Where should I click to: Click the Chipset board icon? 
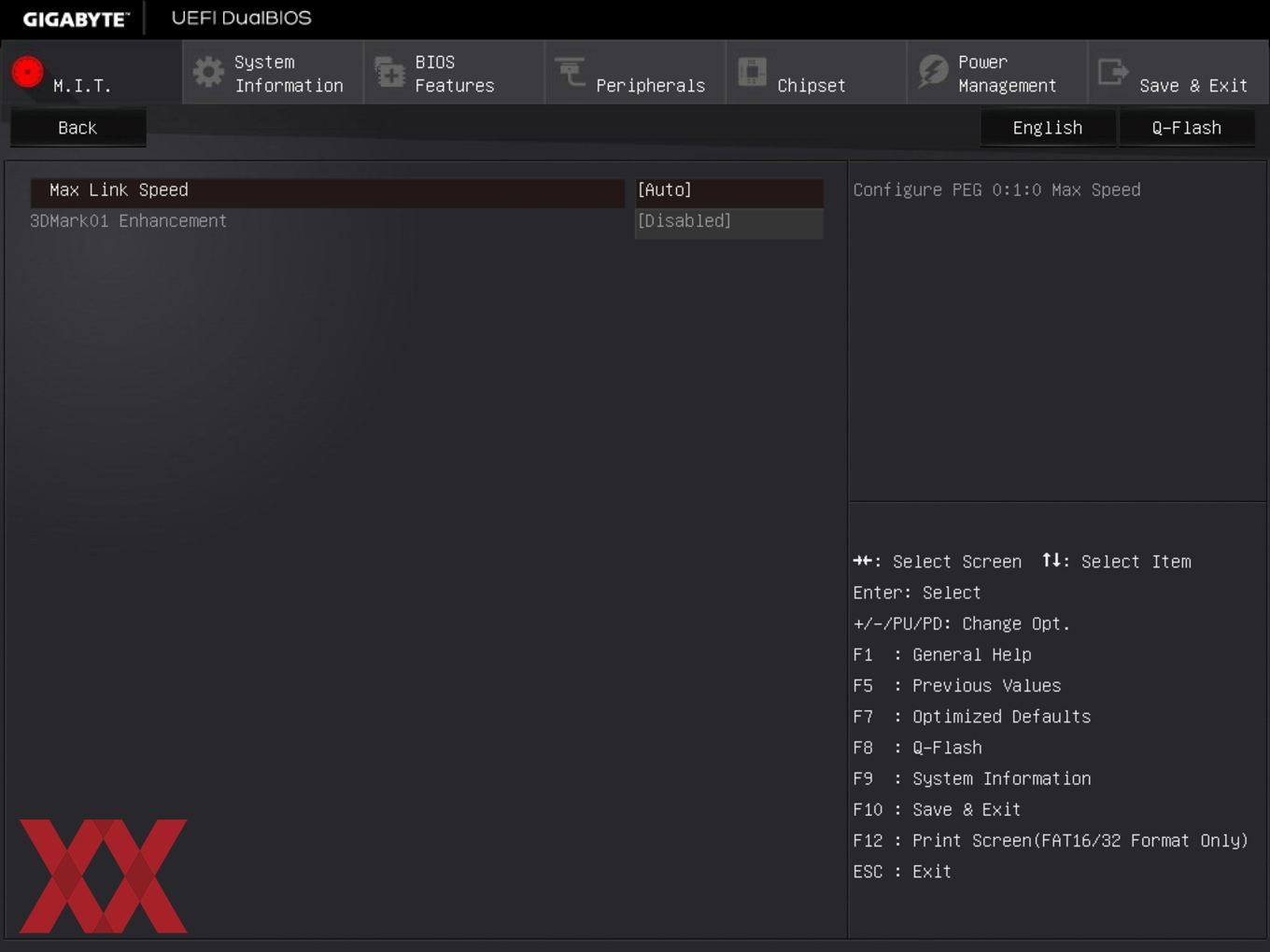[x=752, y=72]
